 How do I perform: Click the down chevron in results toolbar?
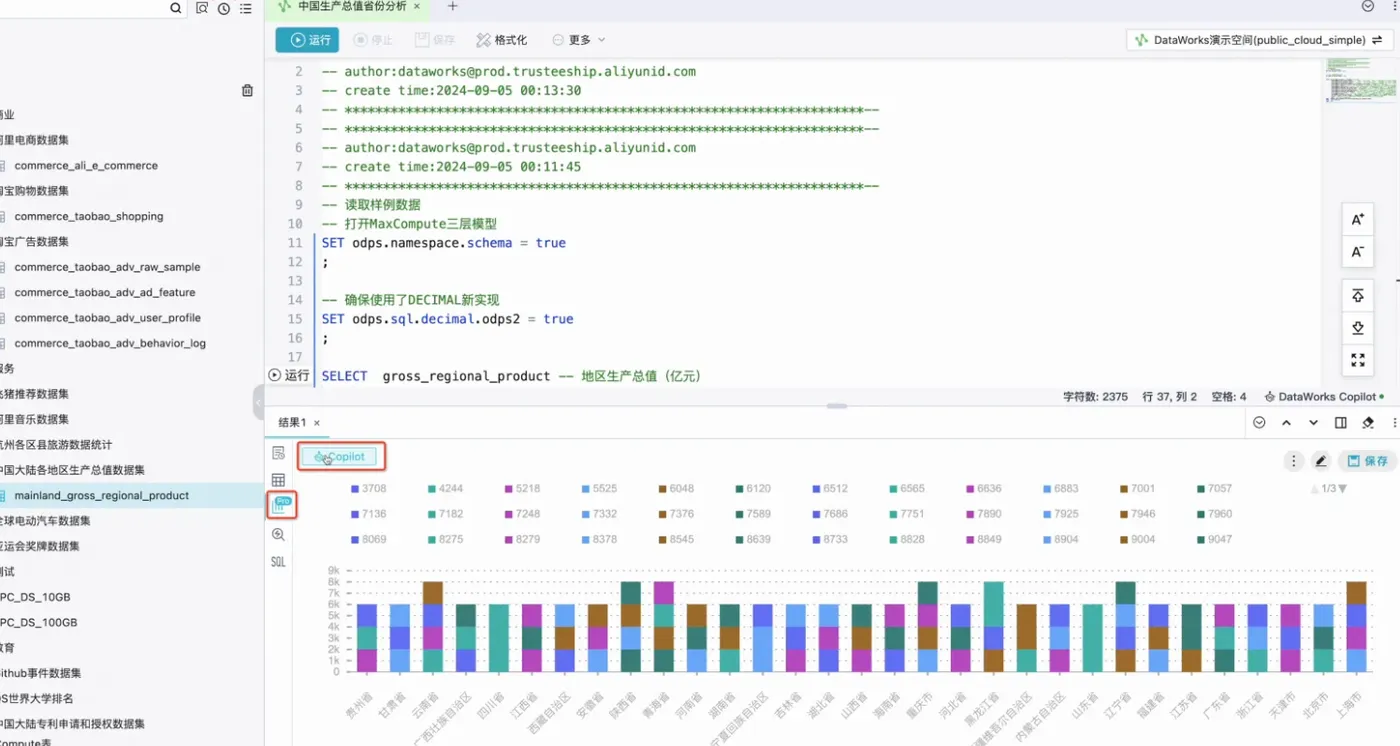click(x=1314, y=423)
